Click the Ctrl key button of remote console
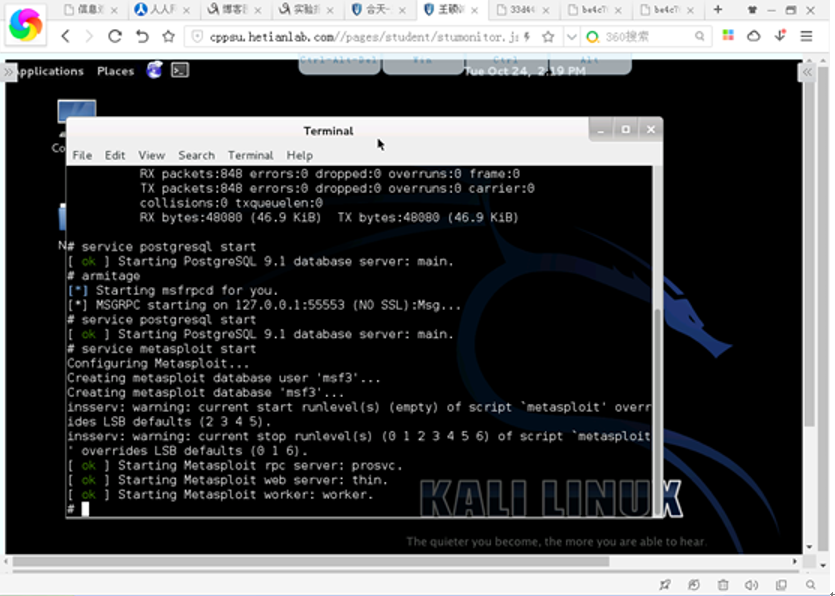Image resolution: width=835 pixels, height=596 pixels. 505,64
